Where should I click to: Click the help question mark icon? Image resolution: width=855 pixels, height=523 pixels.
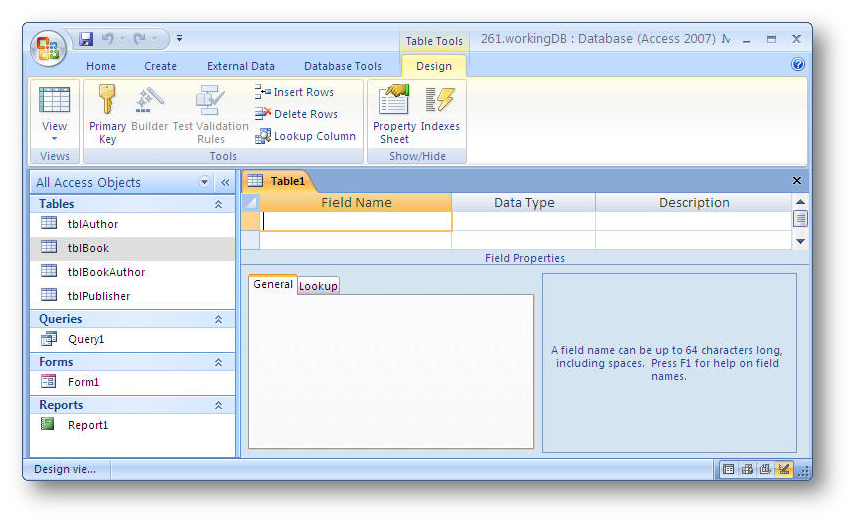[798, 65]
